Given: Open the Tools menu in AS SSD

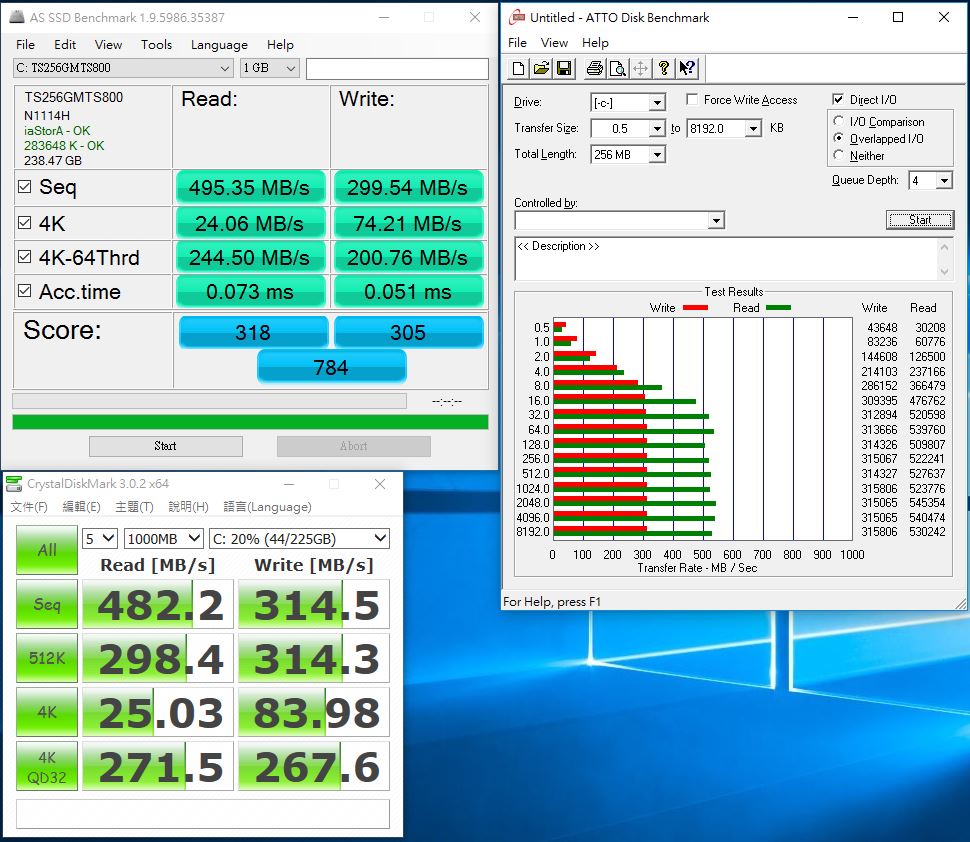Looking at the screenshot, I should coord(156,44).
